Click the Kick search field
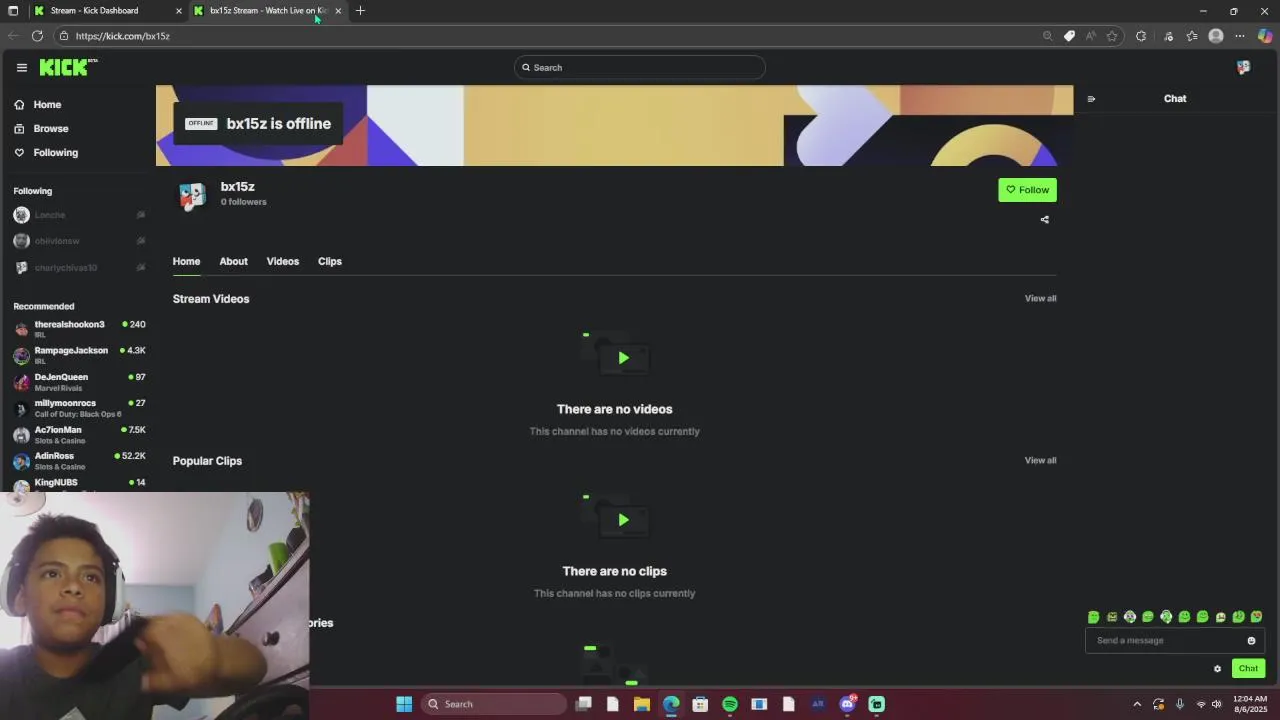The width and height of the screenshot is (1280, 720). coord(640,68)
